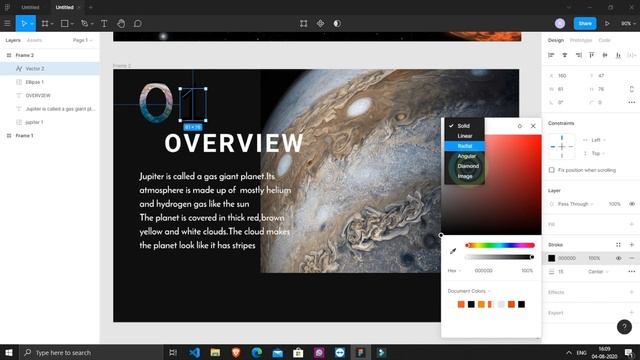Click the Present play icon
Screen dimensions: 640x360
point(607,24)
